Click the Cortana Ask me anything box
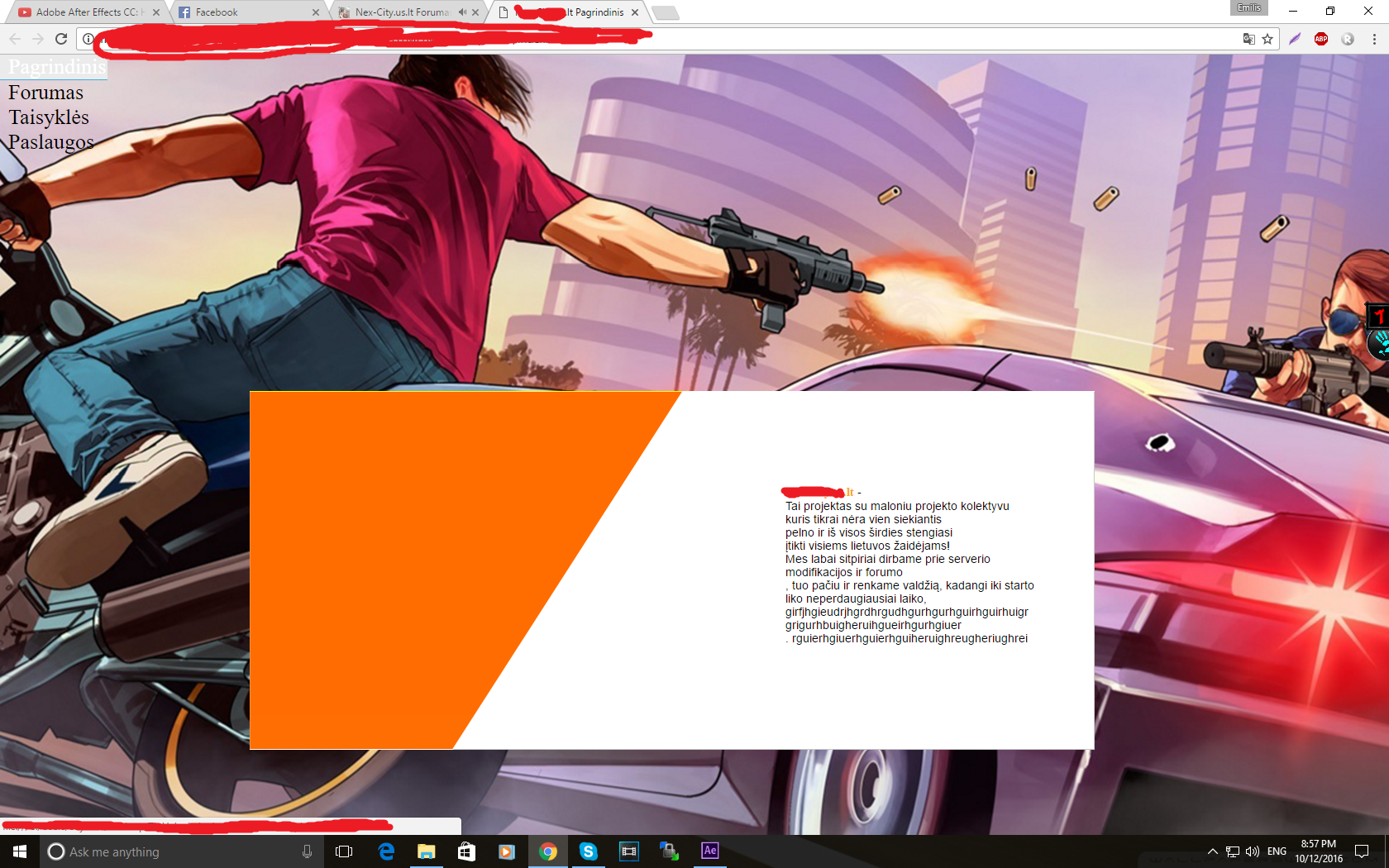 (x=181, y=851)
